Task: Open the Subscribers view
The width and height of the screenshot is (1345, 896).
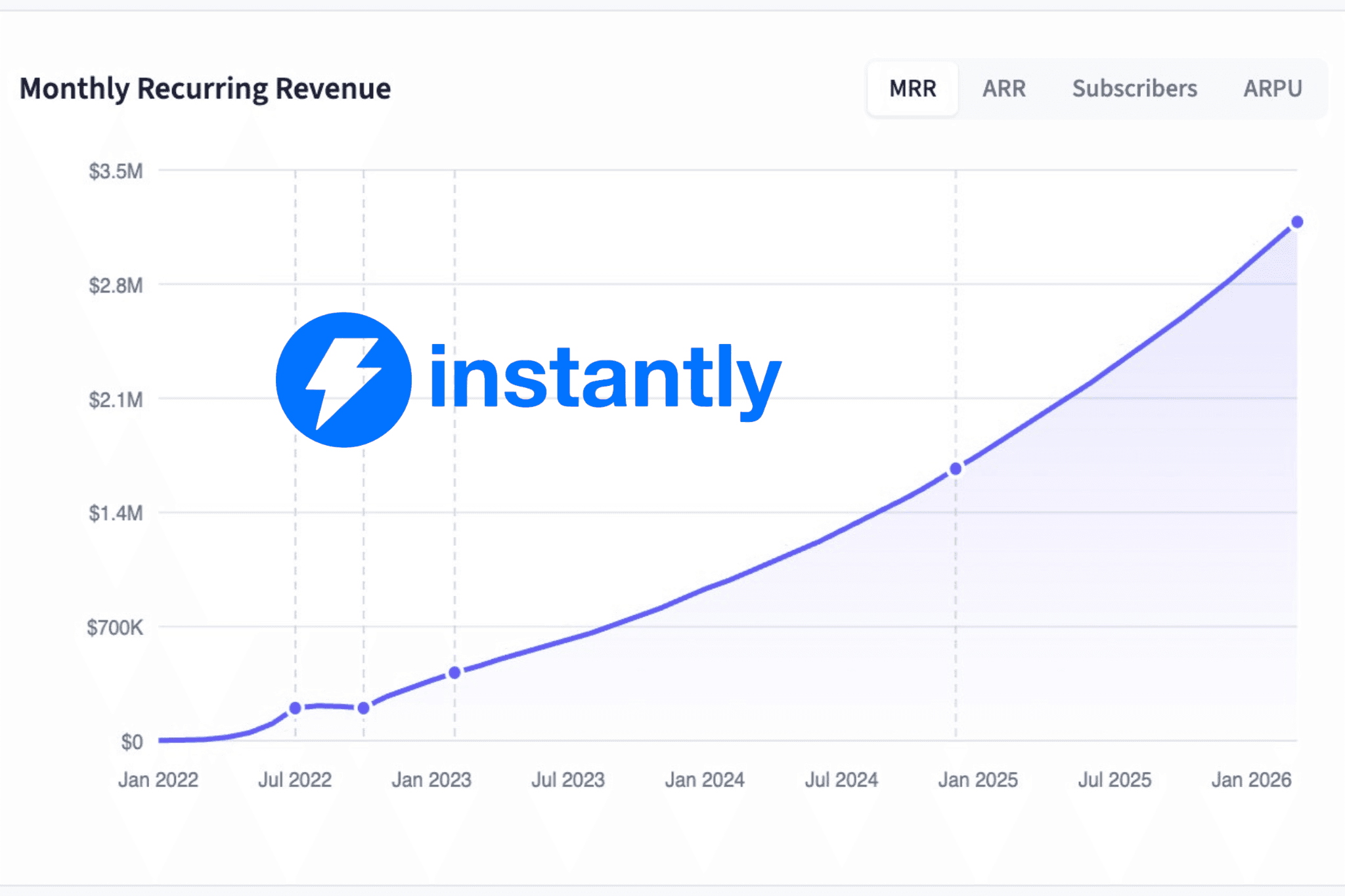Action: click(x=1134, y=89)
